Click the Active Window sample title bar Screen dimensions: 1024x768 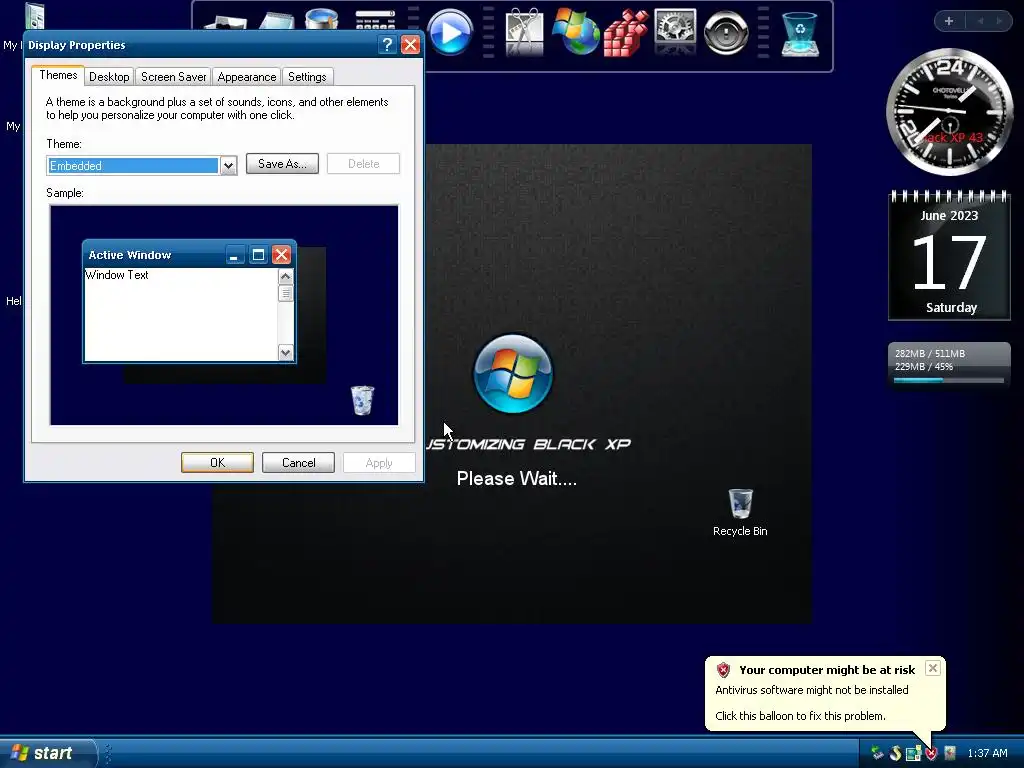click(x=189, y=255)
